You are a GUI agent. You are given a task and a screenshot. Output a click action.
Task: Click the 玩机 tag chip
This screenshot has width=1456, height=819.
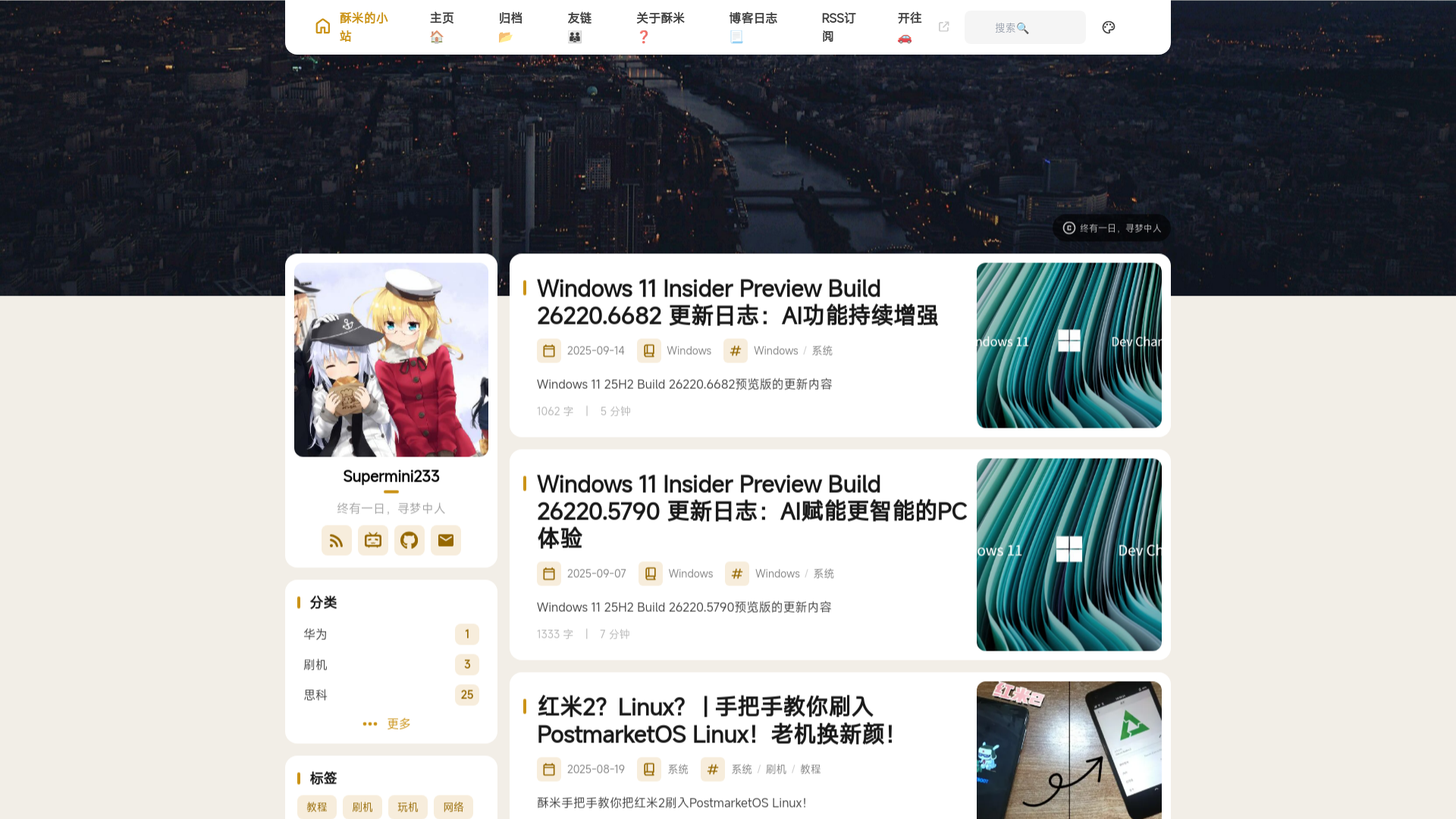point(408,808)
